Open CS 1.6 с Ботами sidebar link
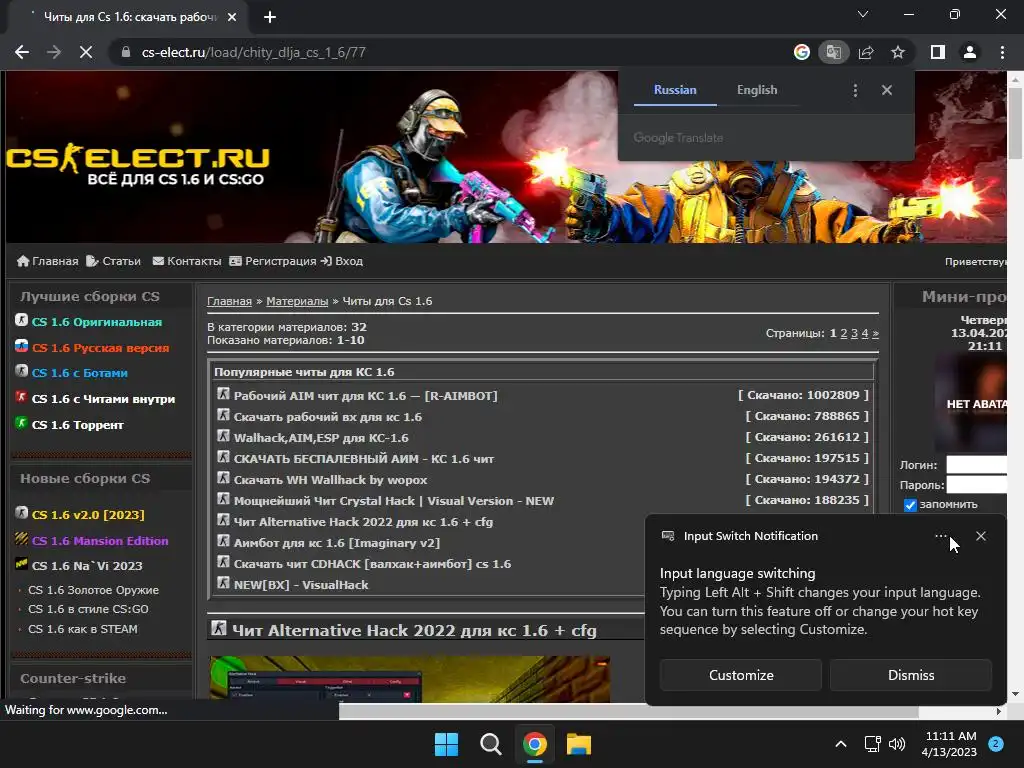1024x768 pixels. pyautogui.click(x=80, y=373)
